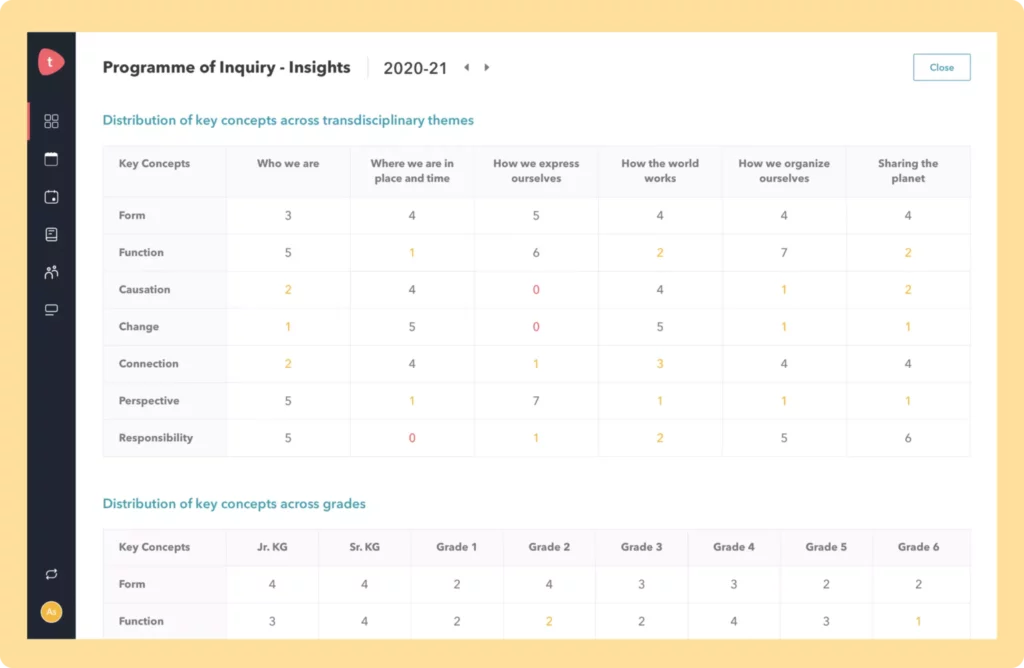Open the yellow user avatar
Screen dimensions: 1024x668
click(x=52, y=612)
